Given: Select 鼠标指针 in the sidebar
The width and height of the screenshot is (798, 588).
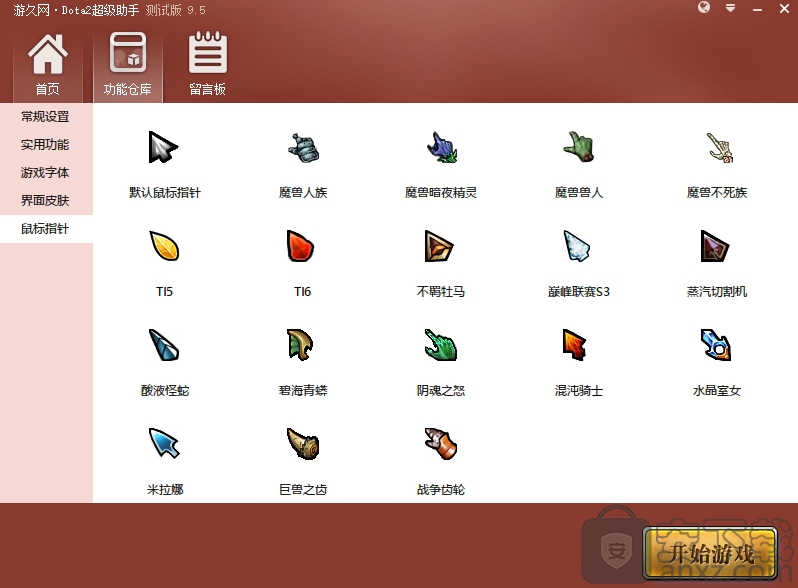Looking at the screenshot, I should pyautogui.click(x=46, y=229).
